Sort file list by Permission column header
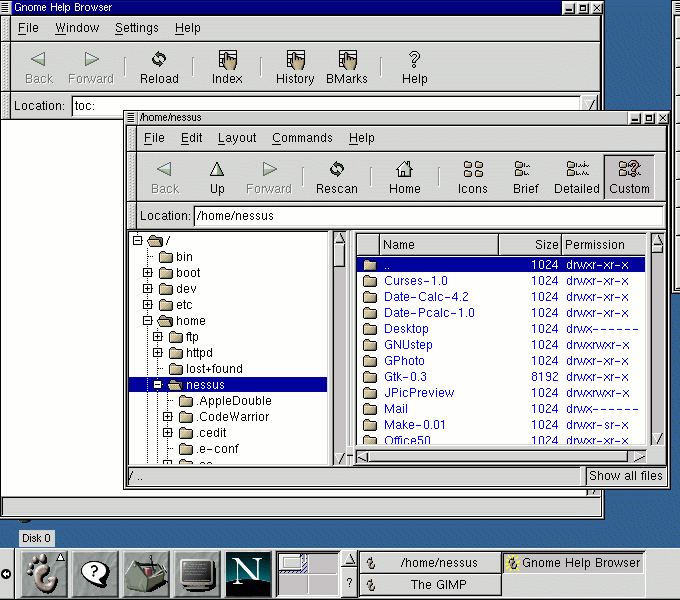This screenshot has height=600, width=680. (x=604, y=245)
